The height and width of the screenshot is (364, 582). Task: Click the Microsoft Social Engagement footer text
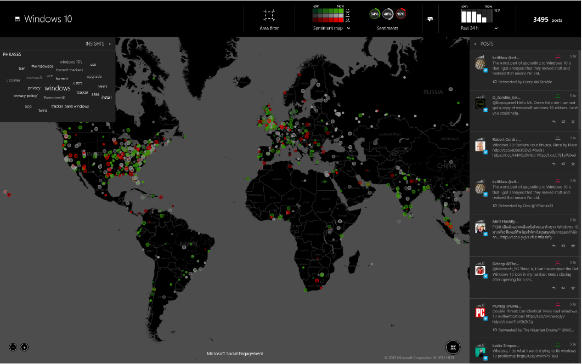point(235,354)
